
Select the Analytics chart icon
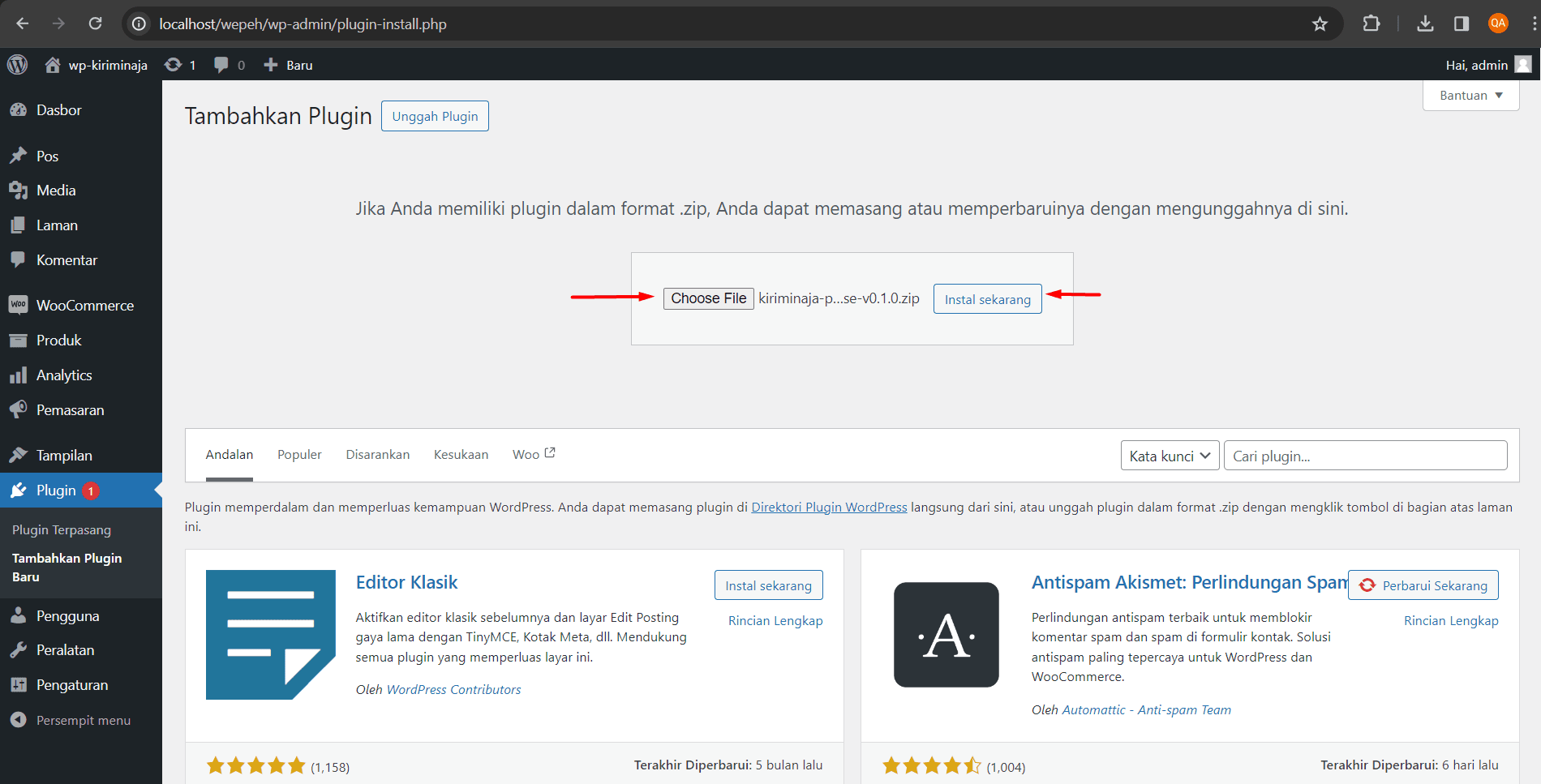coord(19,375)
